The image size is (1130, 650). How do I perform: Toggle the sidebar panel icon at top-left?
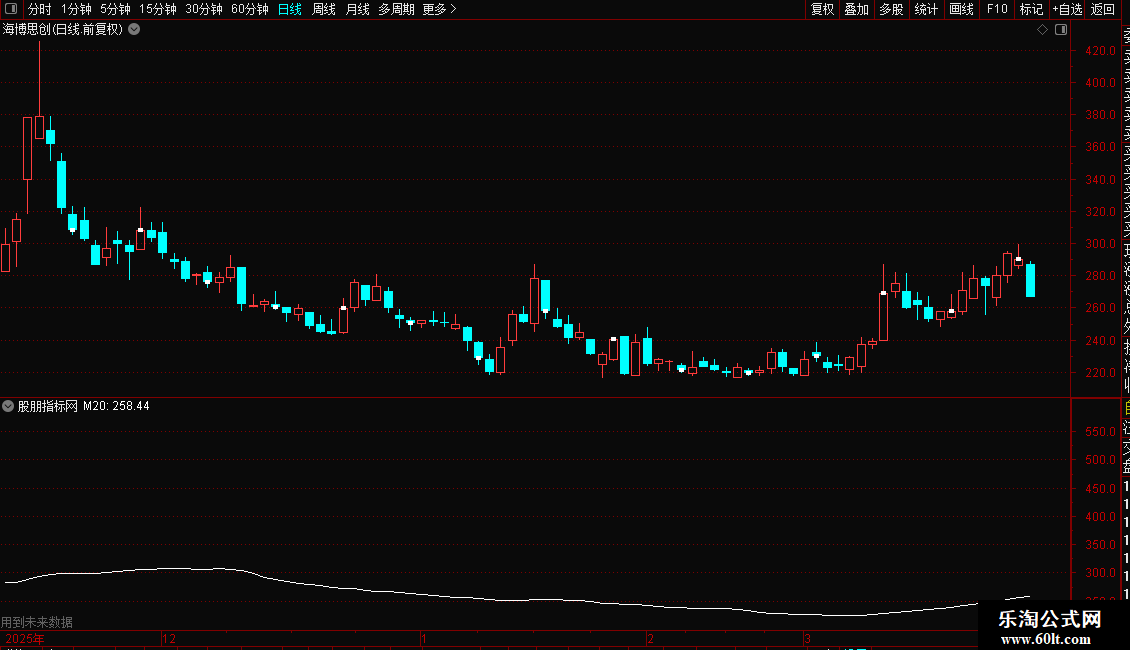coord(11,9)
